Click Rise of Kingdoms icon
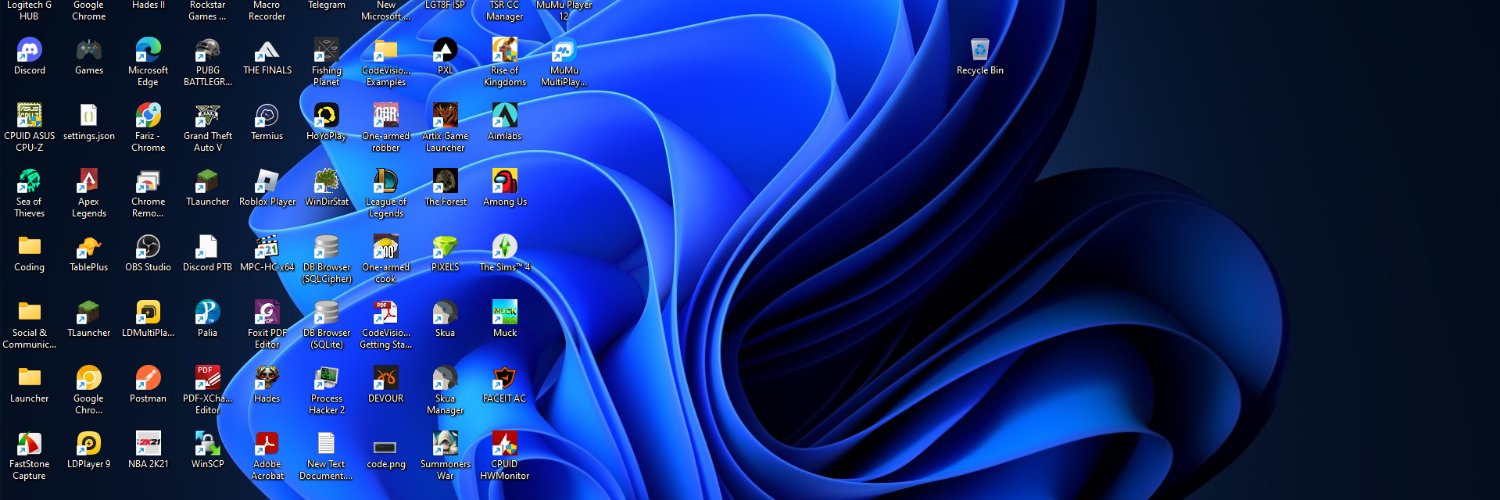Screen dimensions: 1500x500 coord(505,50)
